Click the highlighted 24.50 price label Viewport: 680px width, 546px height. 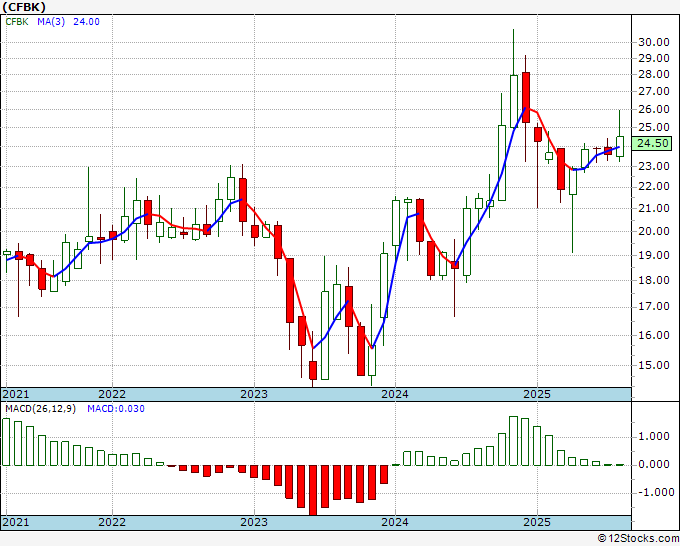tap(652, 143)
